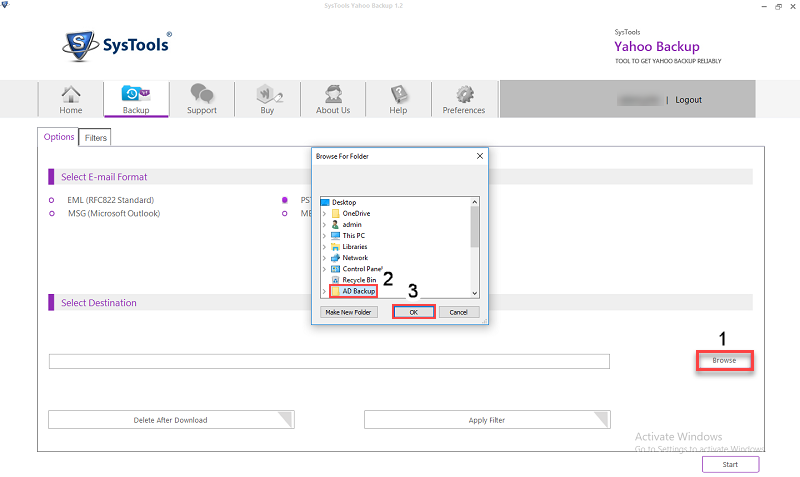Click the Network icon in tree
The image size is (800, 477).
click(335, 258)
